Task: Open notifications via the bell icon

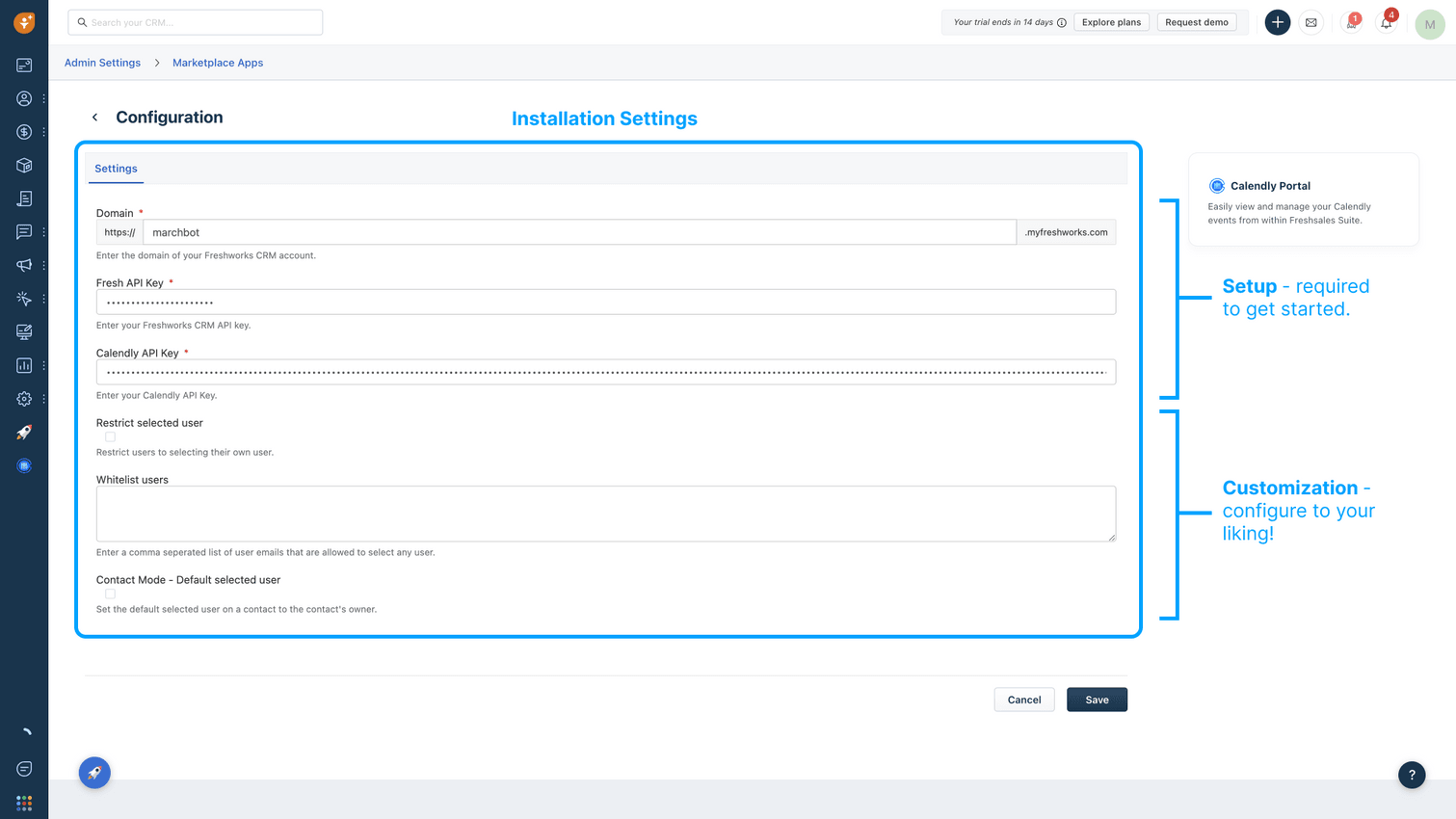Action: (x=1386, y=22)
